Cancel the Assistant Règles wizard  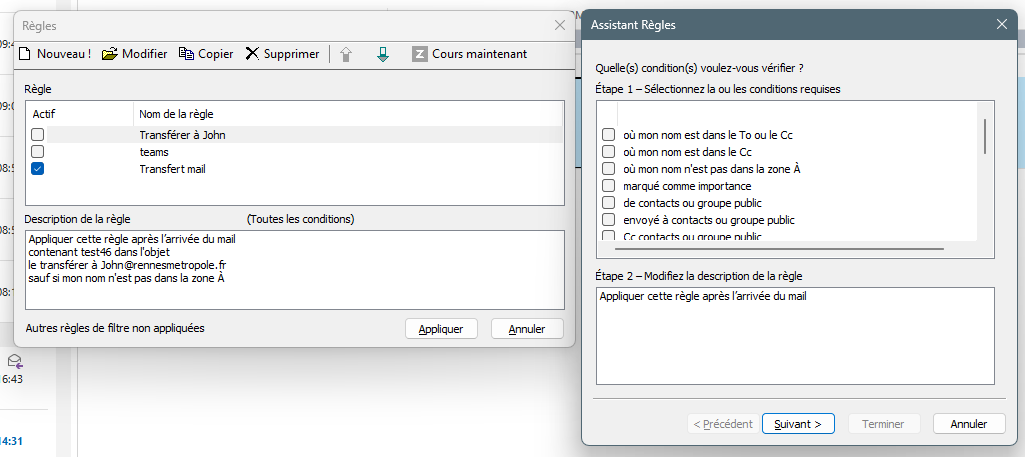click(x=968, y=424)
